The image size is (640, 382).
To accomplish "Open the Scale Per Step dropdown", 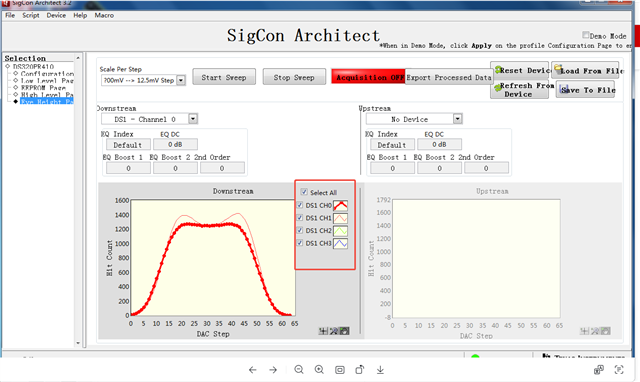I will coord(181,80).
